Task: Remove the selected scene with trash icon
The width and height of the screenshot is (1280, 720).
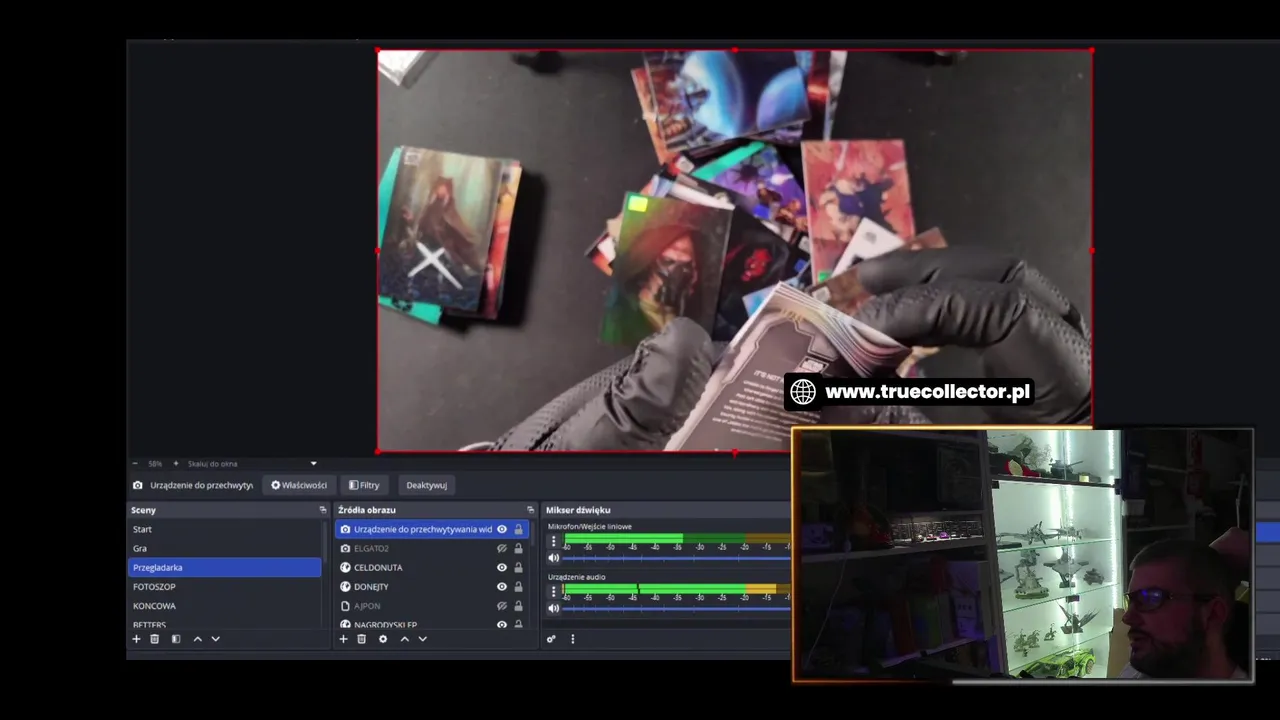Action: (155, 639)
